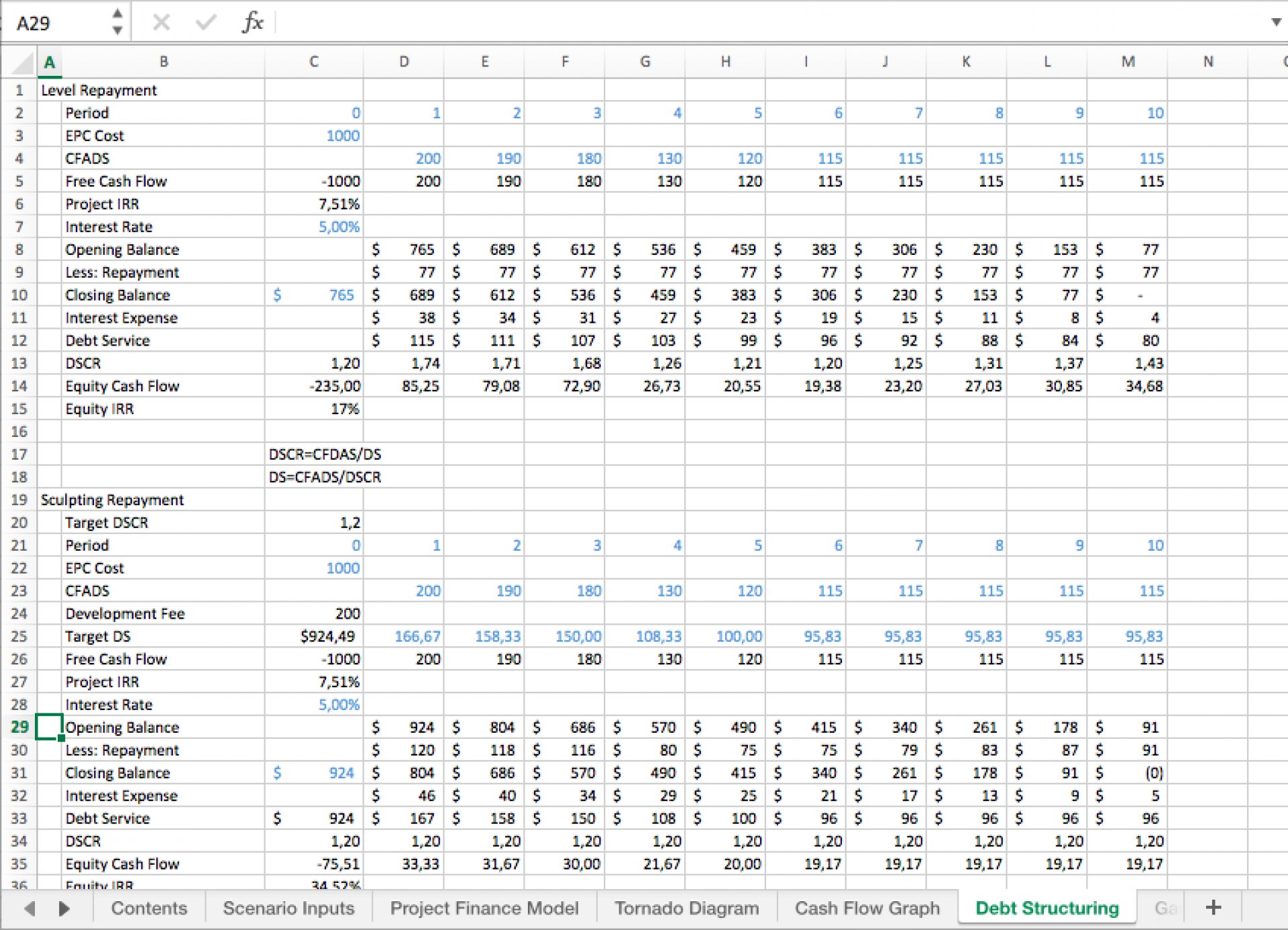Go to previous sheet tab arrow

29,909
